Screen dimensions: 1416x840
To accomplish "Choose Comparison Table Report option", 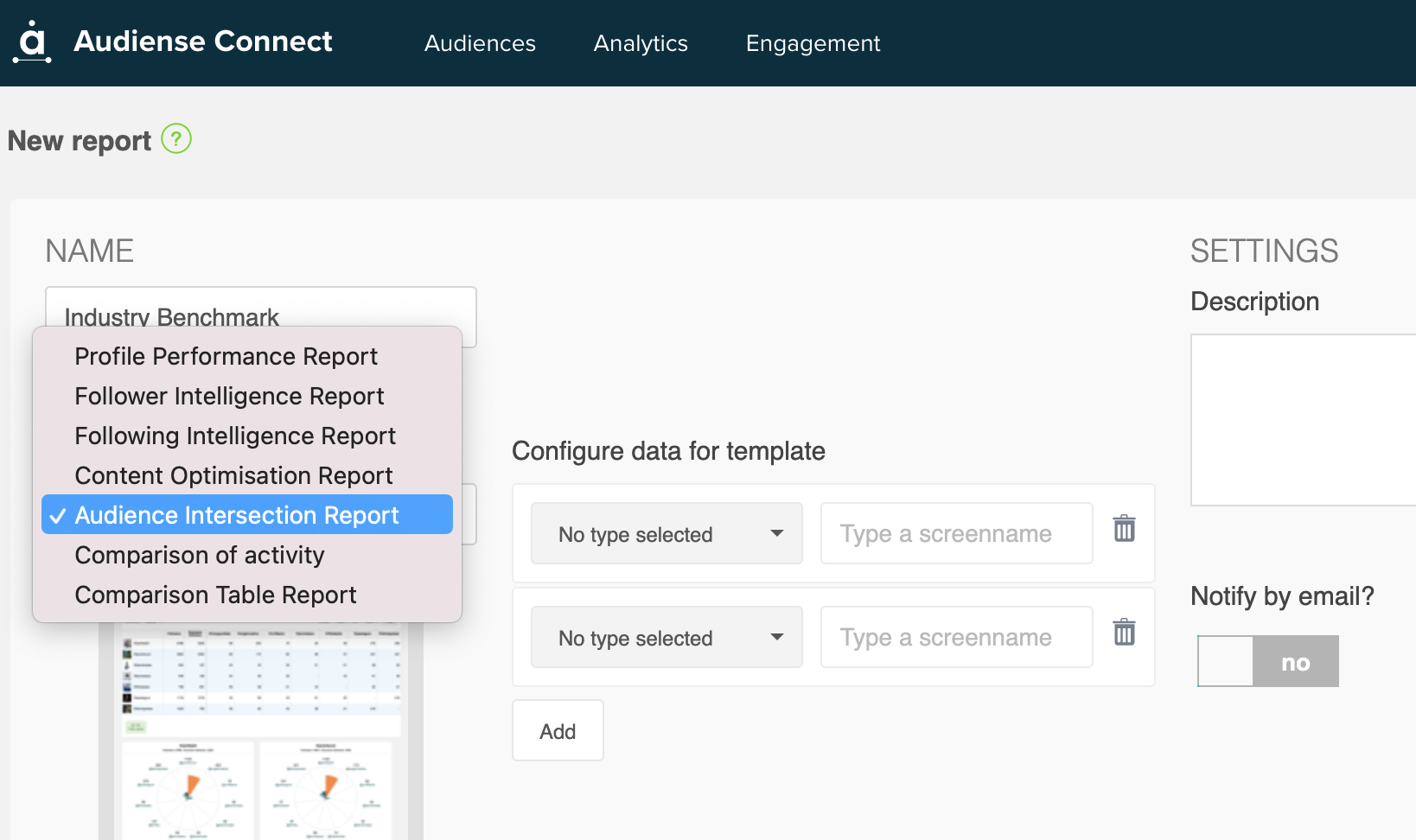I will [x=247, y=595].
